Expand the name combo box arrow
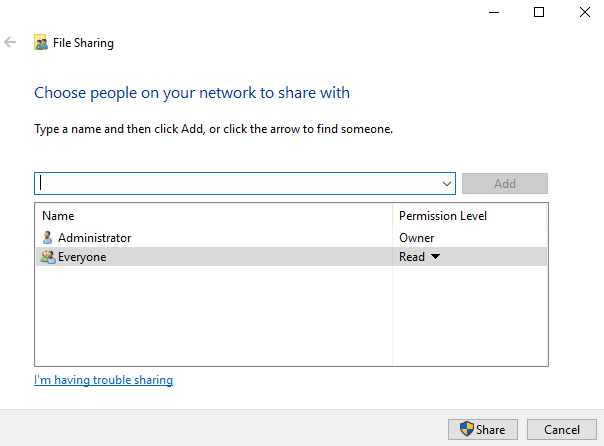 447,184
